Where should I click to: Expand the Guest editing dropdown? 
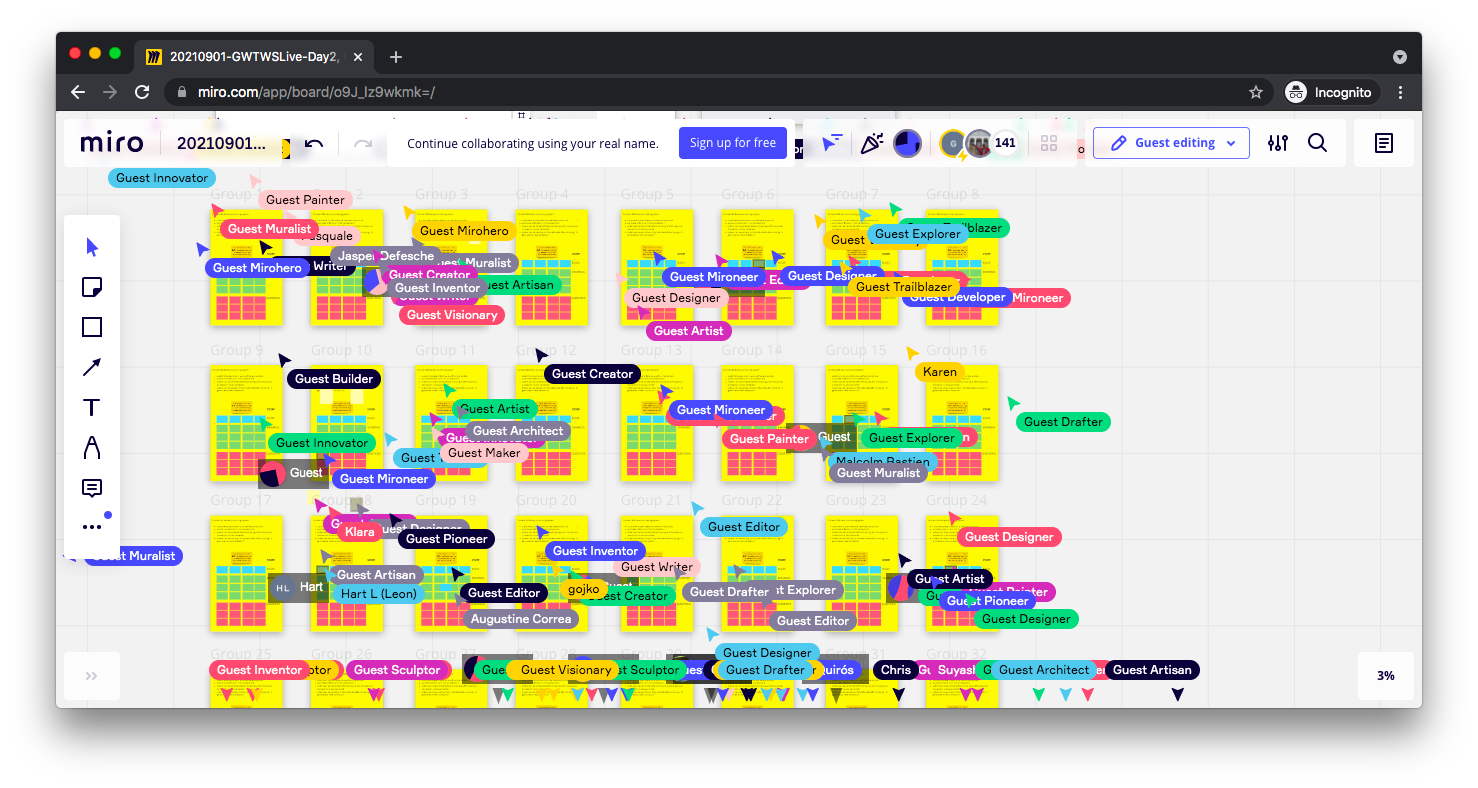pyautogui.click(x=1171, y=143)
